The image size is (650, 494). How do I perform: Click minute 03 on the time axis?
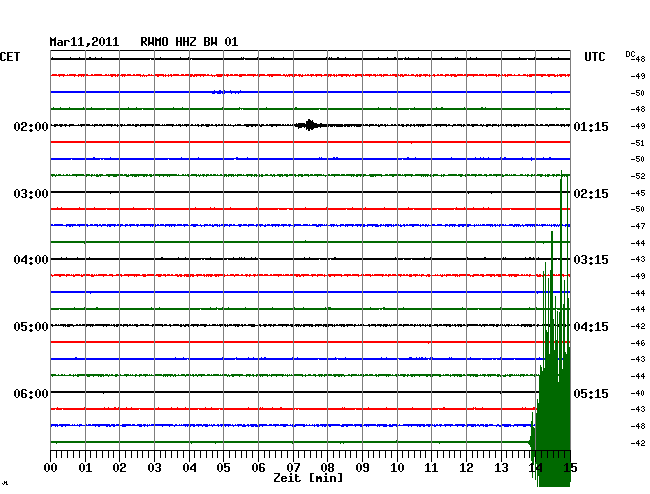[154, 467]
